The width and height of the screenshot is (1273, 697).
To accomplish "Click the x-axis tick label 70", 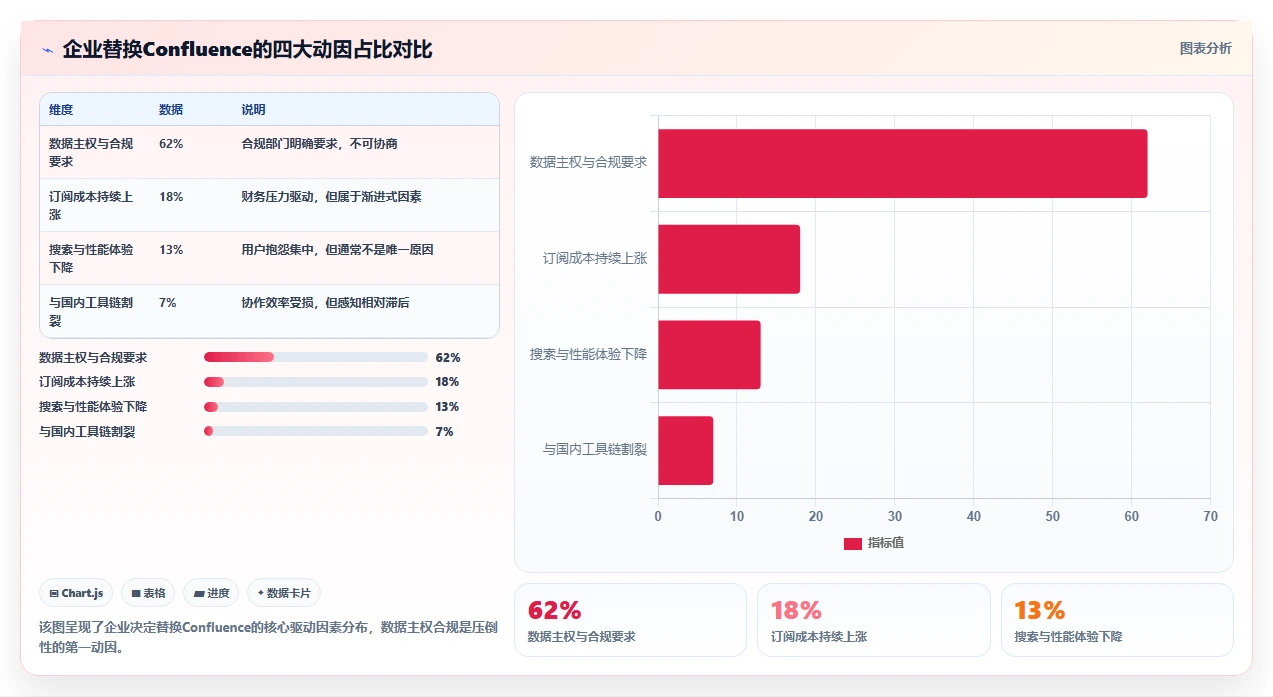I will point(1210,516).
